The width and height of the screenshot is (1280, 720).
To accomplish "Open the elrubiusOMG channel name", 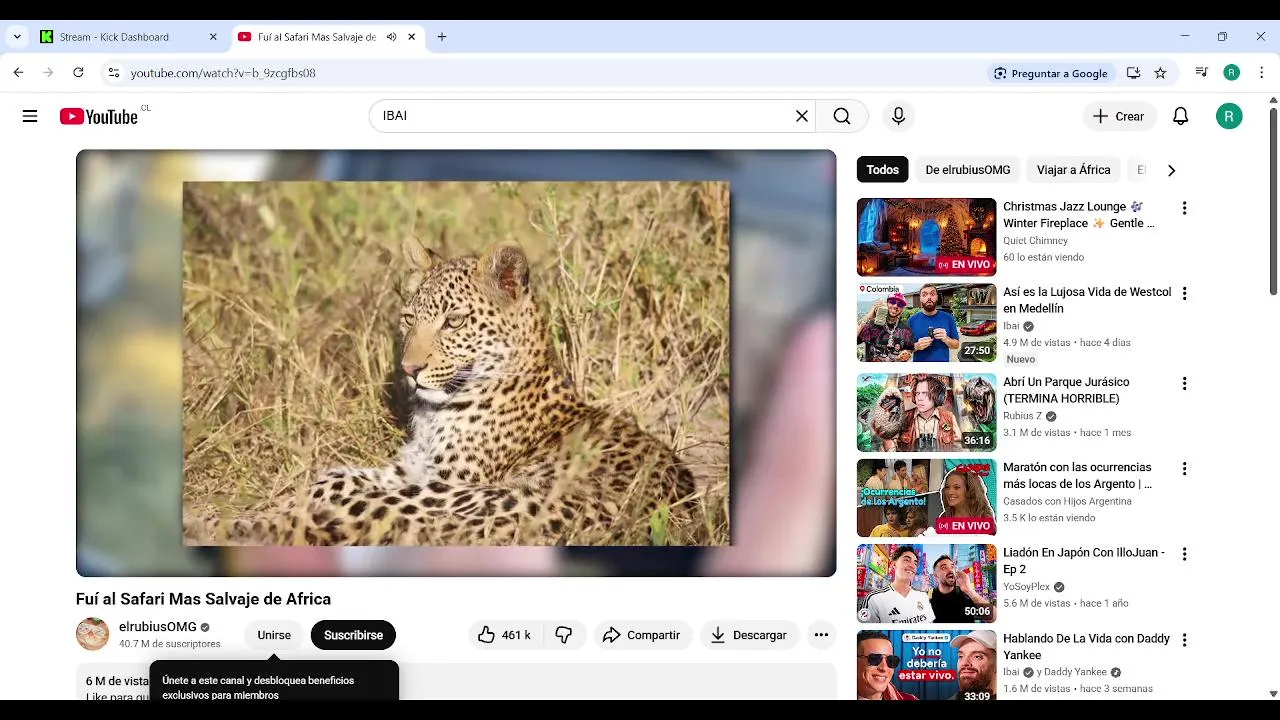I will [x=158, y=627].
